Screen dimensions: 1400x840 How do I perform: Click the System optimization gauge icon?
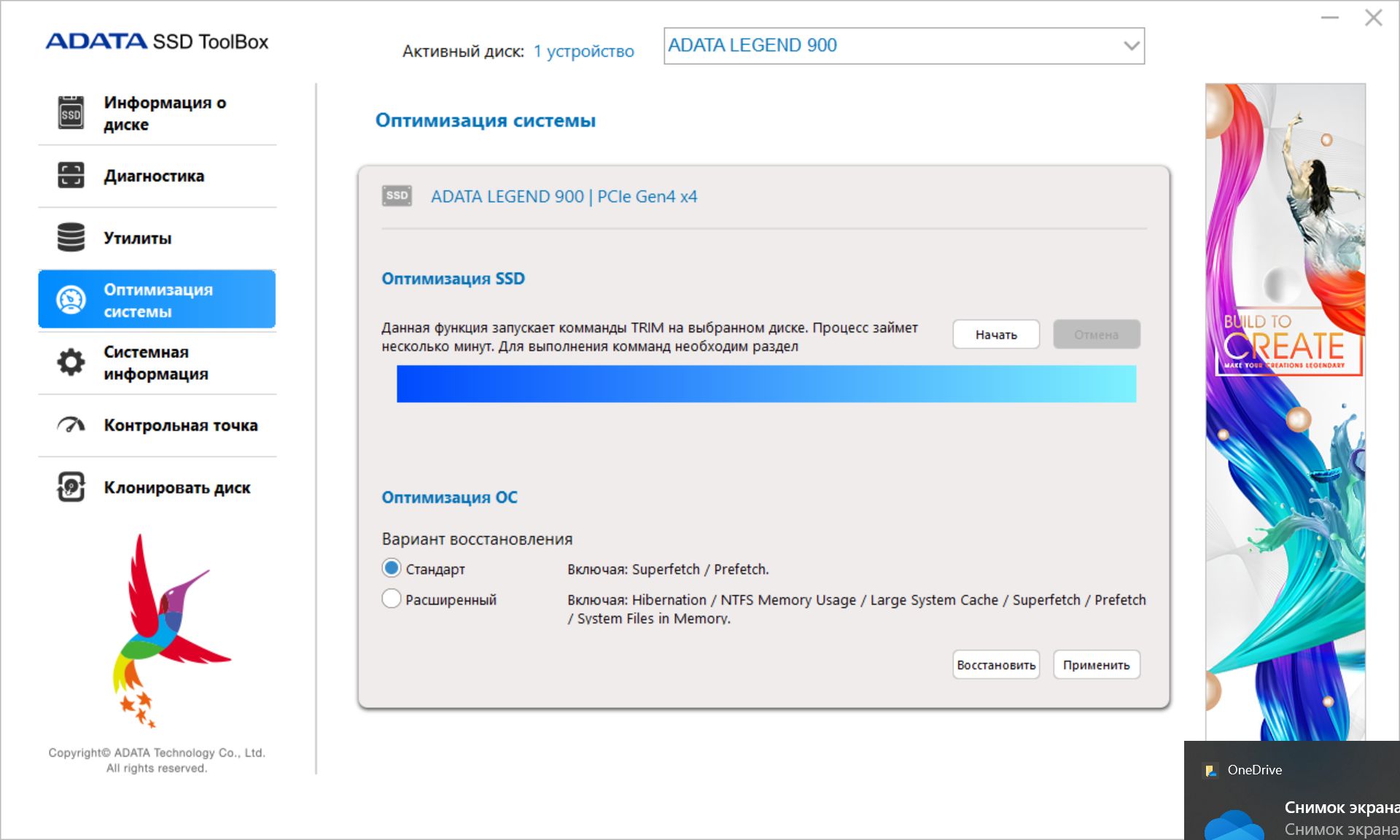click(71, 300)
